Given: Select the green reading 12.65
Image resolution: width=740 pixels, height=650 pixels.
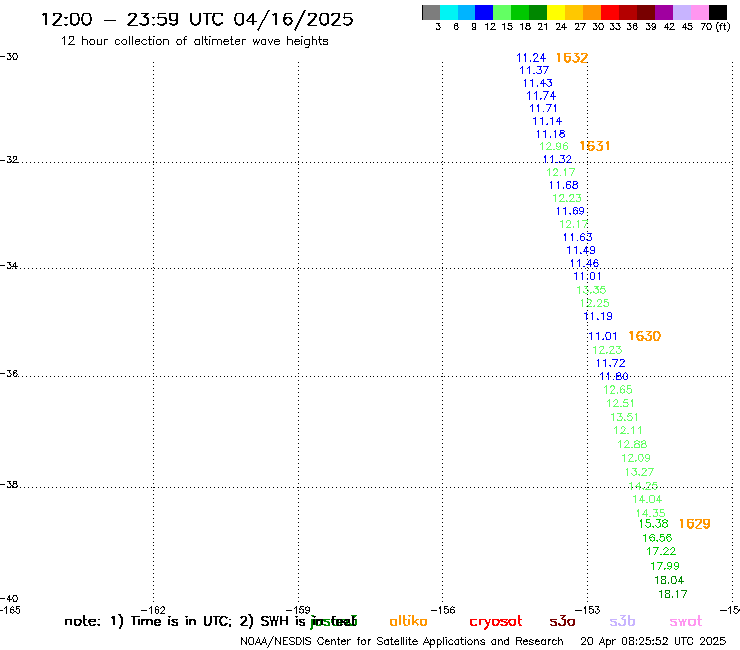Looking at the screenshot, I should (618, 390).
